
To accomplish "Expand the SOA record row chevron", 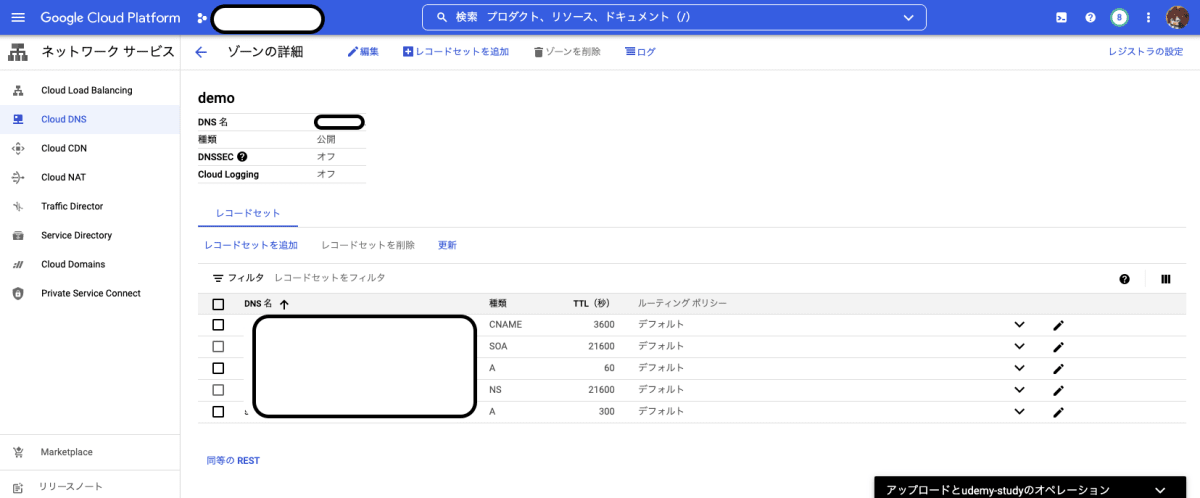I will tap(1019, 347).
